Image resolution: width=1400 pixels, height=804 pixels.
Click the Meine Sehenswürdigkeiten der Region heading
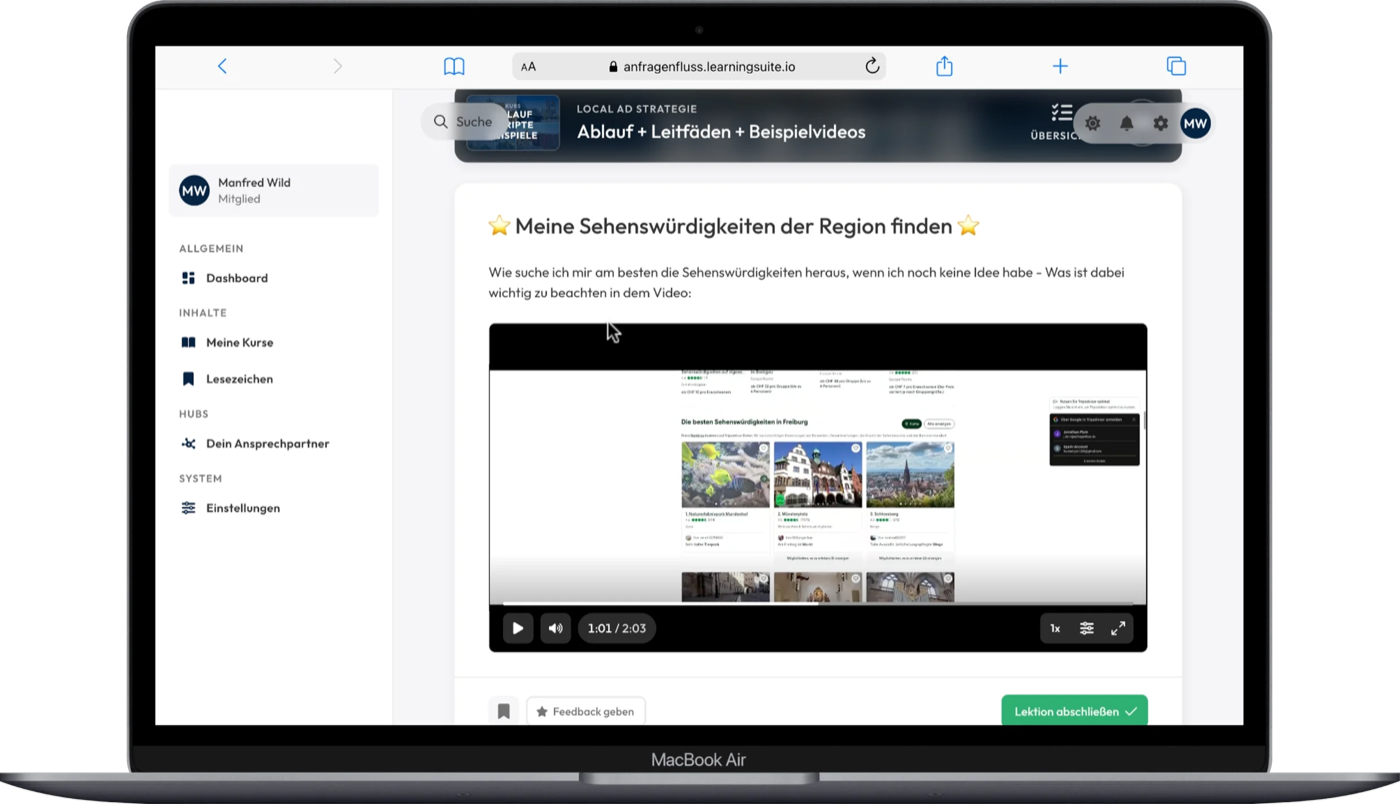coord(734,226)
